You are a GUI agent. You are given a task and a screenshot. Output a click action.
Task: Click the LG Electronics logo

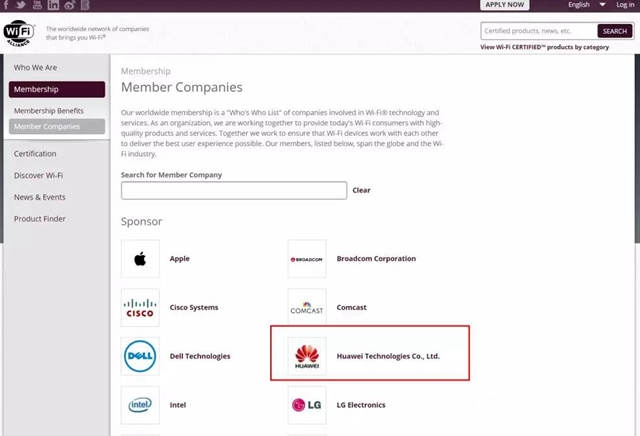pos(307,405)
